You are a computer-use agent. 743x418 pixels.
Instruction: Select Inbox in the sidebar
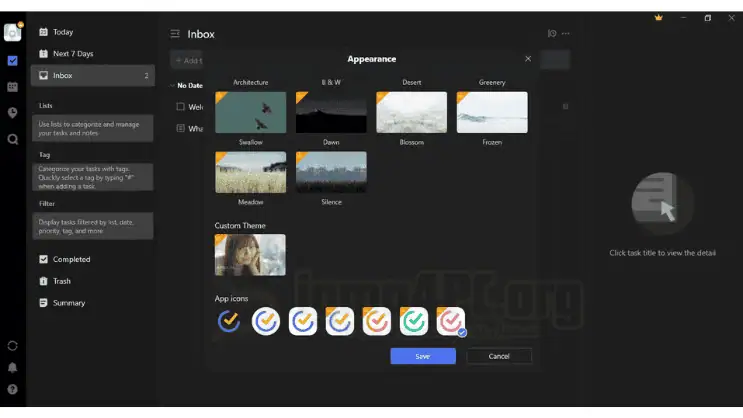click(x=93, y=75)
